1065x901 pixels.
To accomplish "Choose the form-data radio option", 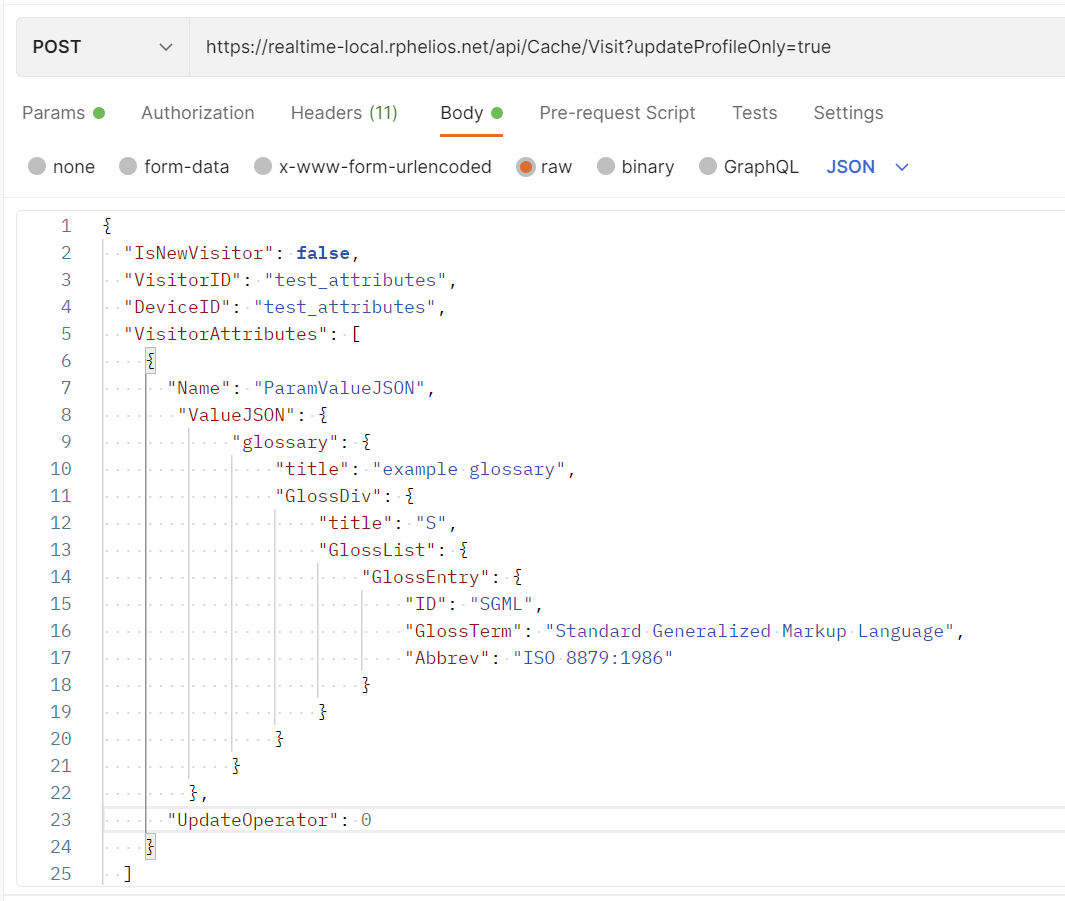I will [x=128, y=167].
